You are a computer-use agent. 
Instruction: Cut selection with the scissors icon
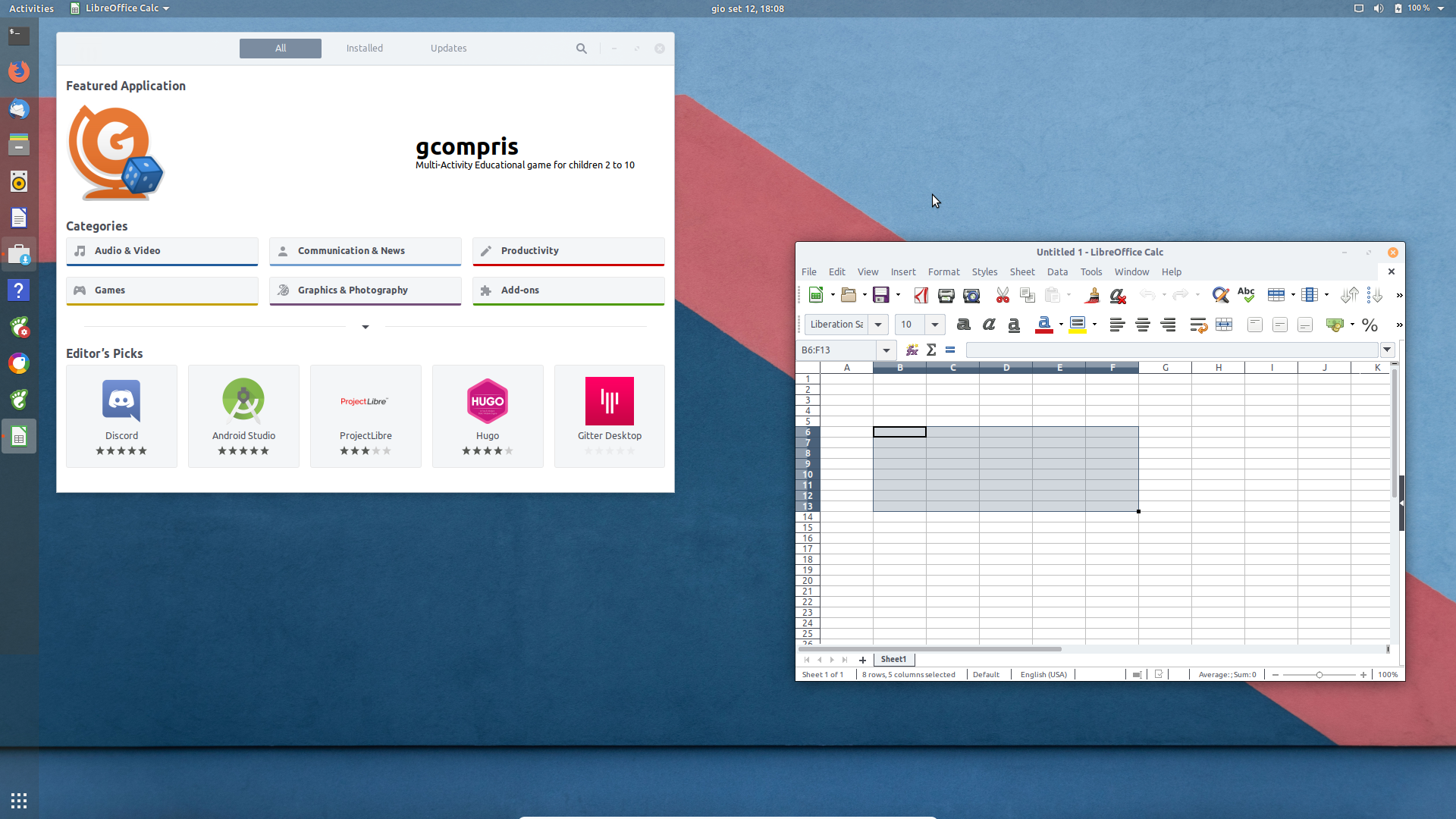pyautogui.click(x=1003, y=295)
